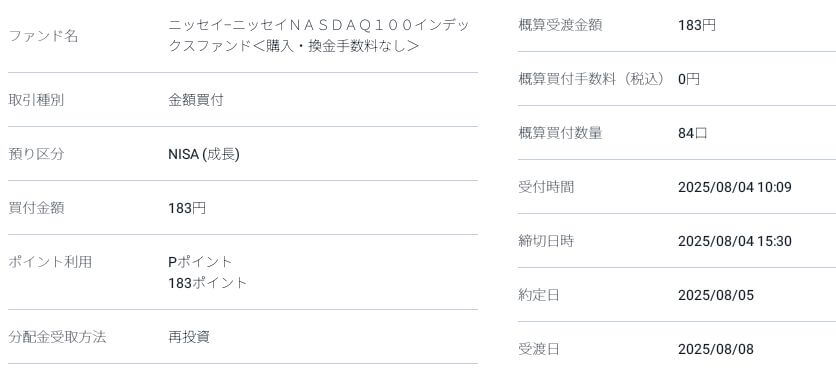Select the 金額買付 transaction type value

tap(196, 100)
